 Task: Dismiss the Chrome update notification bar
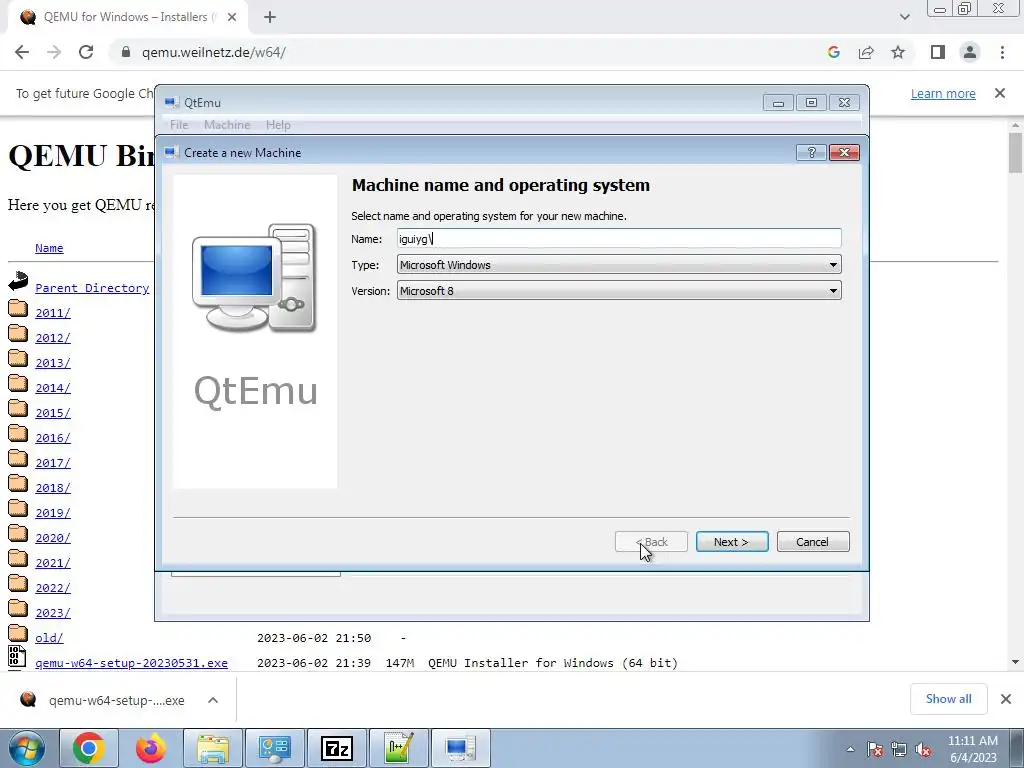1000,93
